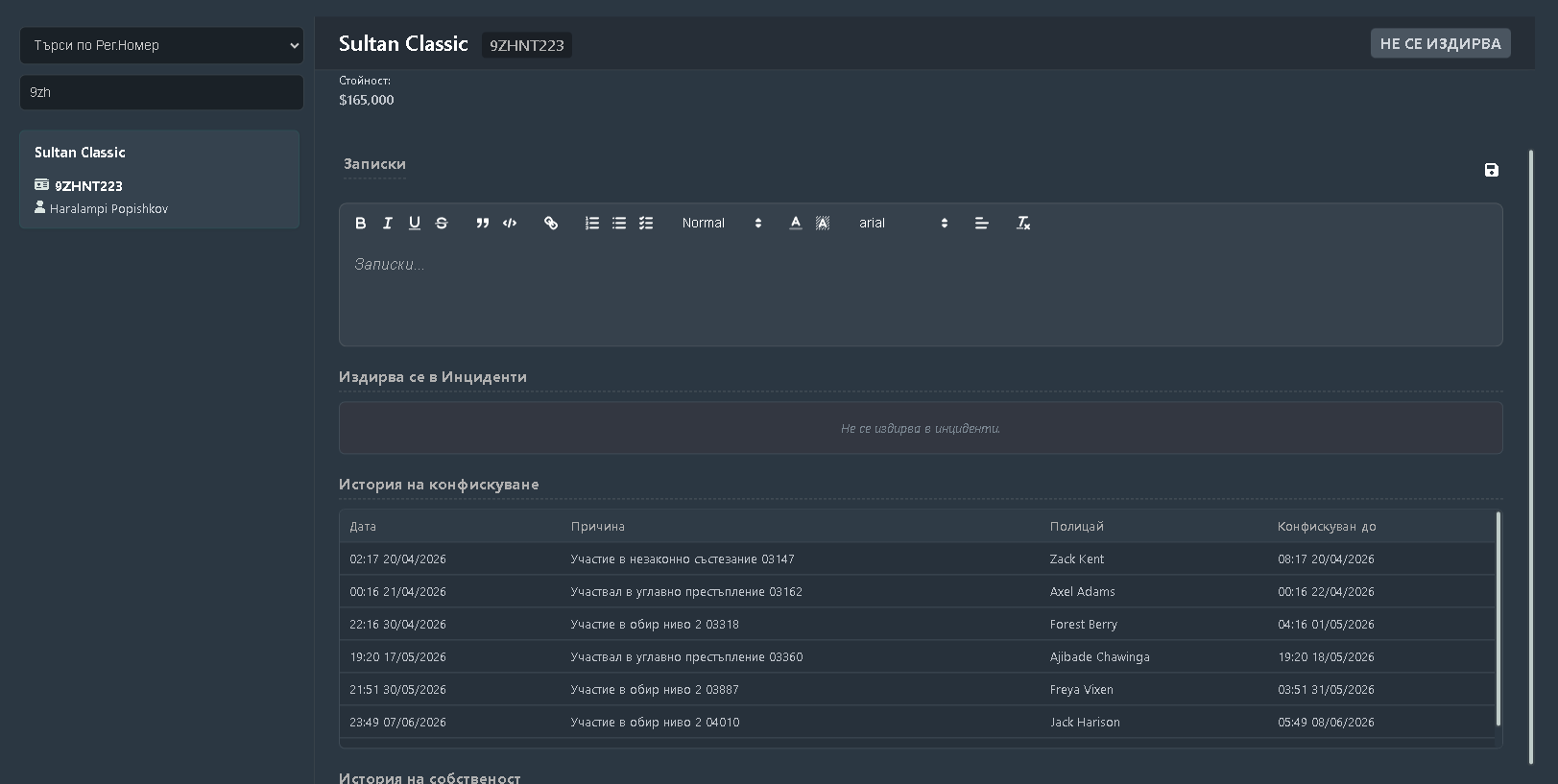
Task: Click the 'Полицай' column header
Action: 1077,527
